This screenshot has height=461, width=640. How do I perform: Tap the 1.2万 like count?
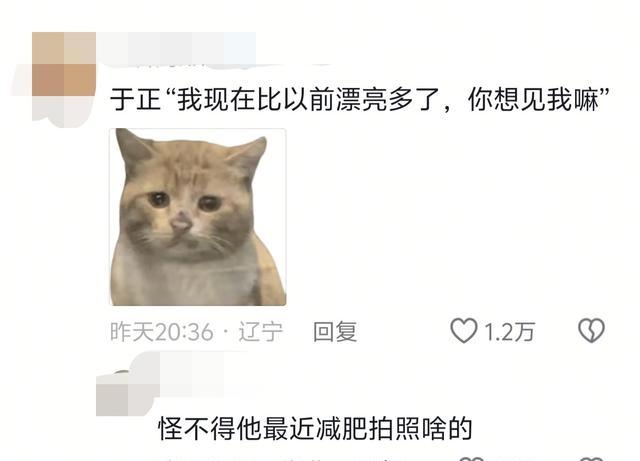coord(509,332)
